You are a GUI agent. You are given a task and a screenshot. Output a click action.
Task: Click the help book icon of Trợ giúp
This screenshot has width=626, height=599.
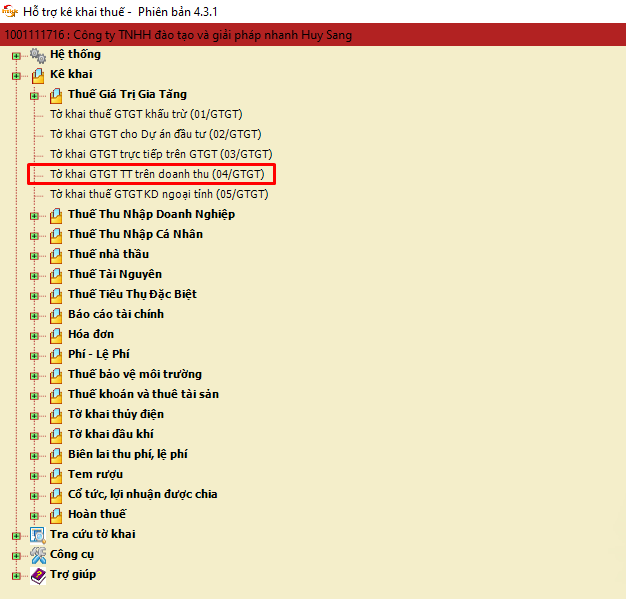pos(38,576)
